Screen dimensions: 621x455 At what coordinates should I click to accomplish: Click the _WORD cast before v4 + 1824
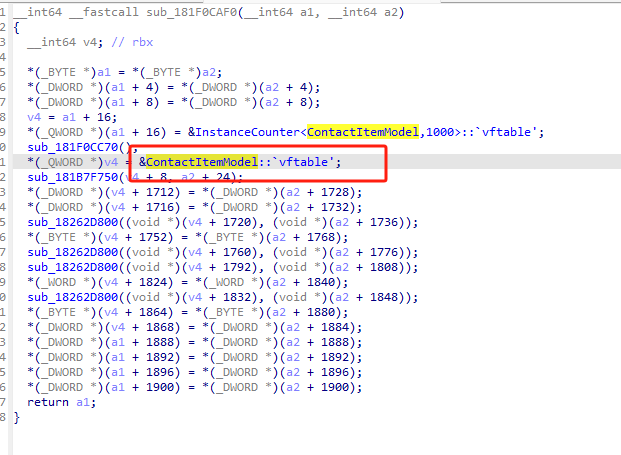[62, 282]
